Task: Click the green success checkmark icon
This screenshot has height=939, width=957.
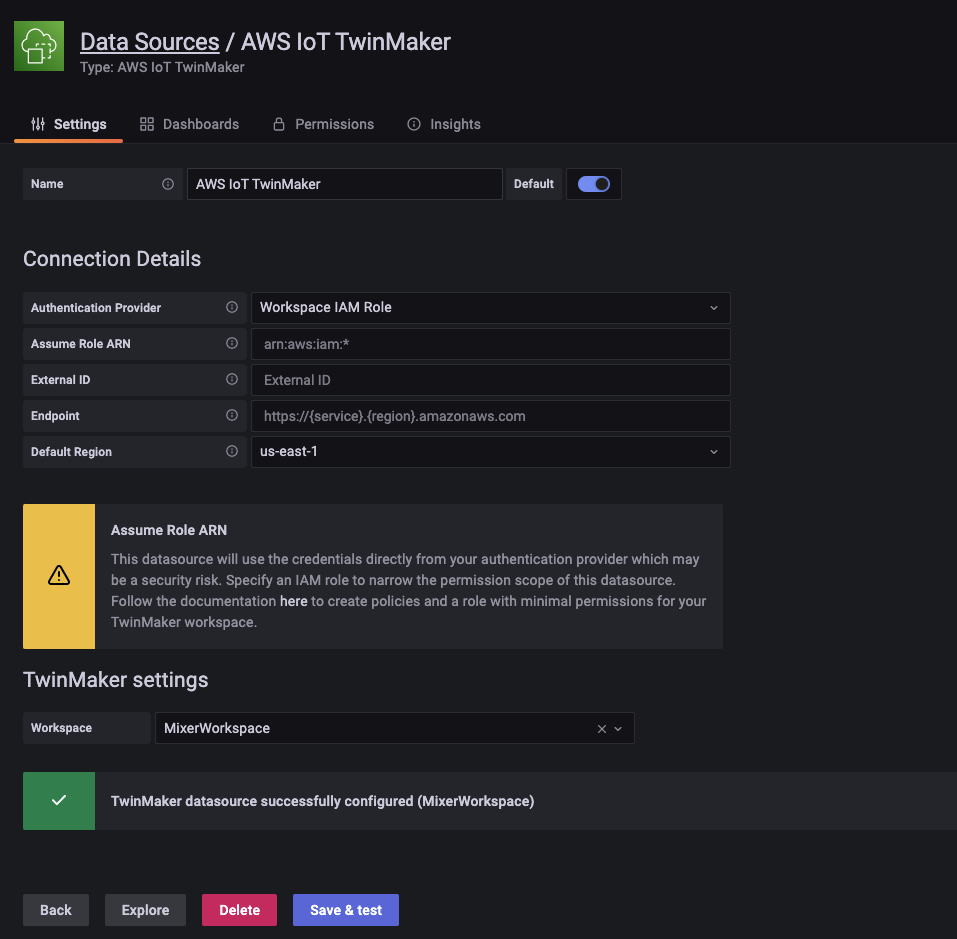Action: click(x=59, y=800)
